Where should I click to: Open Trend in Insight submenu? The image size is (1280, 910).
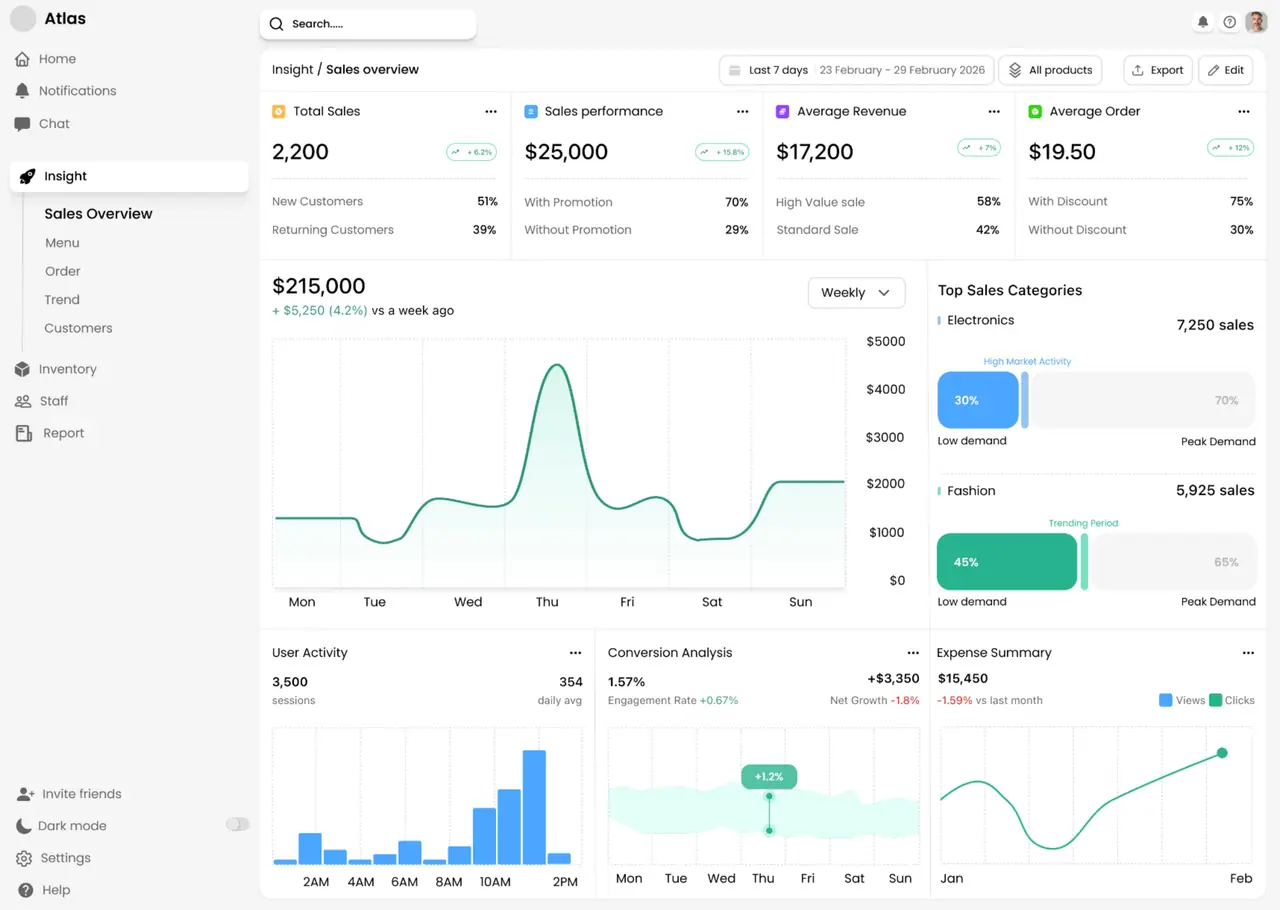coord(62,300)
